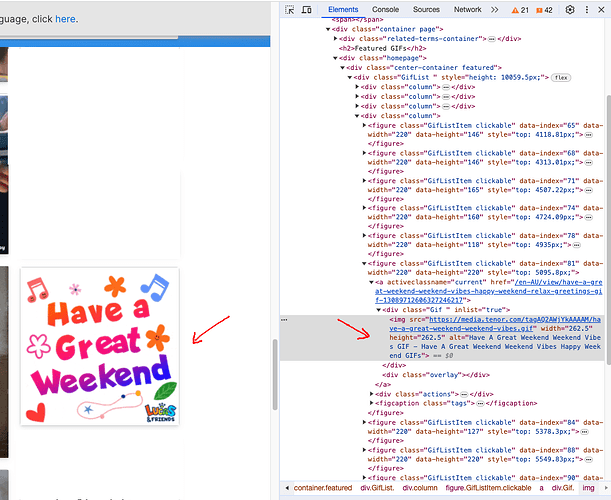
Task: Expand figure with data-index 84
Action: click(x=364, y=422)
